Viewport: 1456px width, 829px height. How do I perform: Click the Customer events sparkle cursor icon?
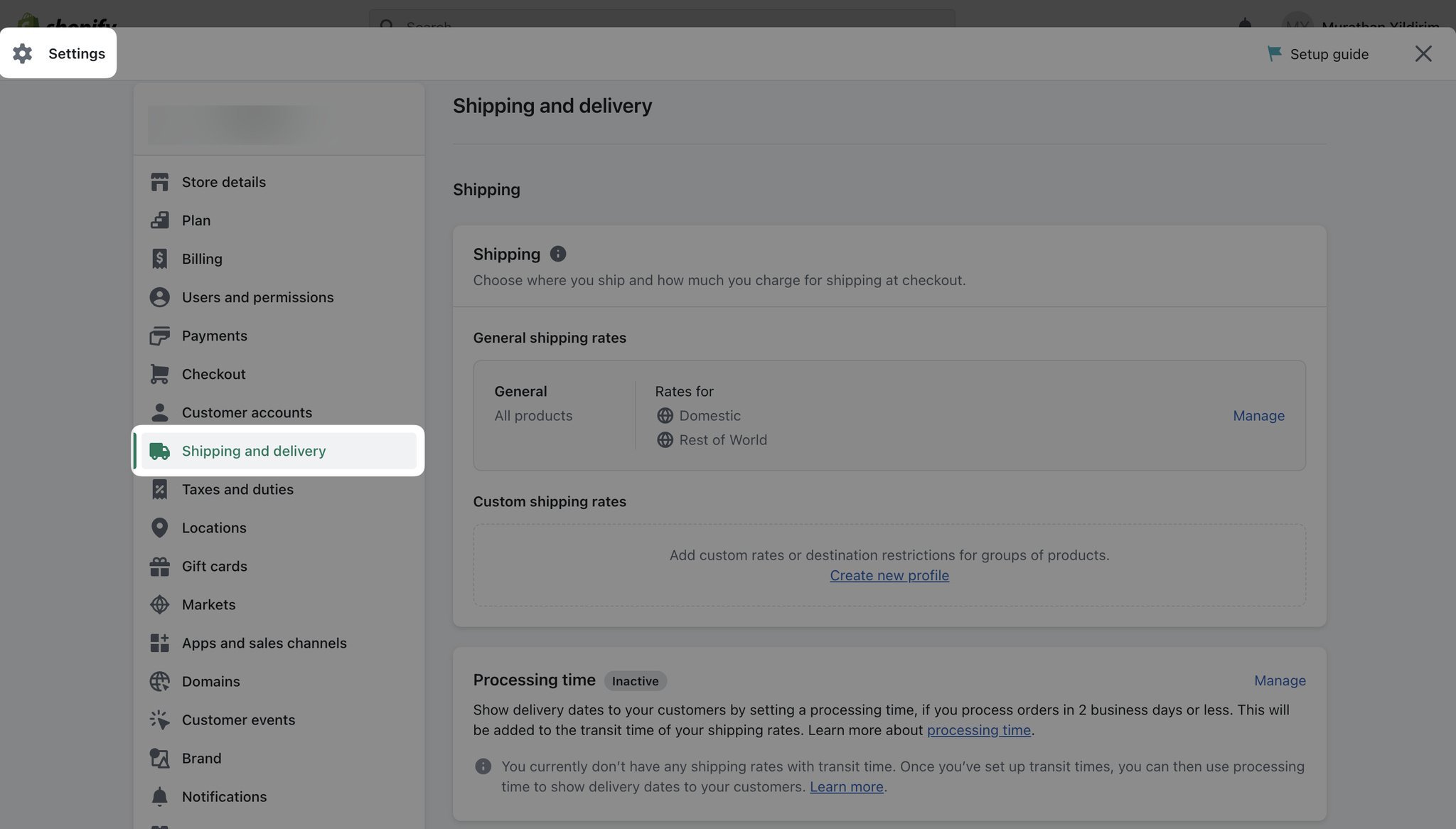click(159, 720)
